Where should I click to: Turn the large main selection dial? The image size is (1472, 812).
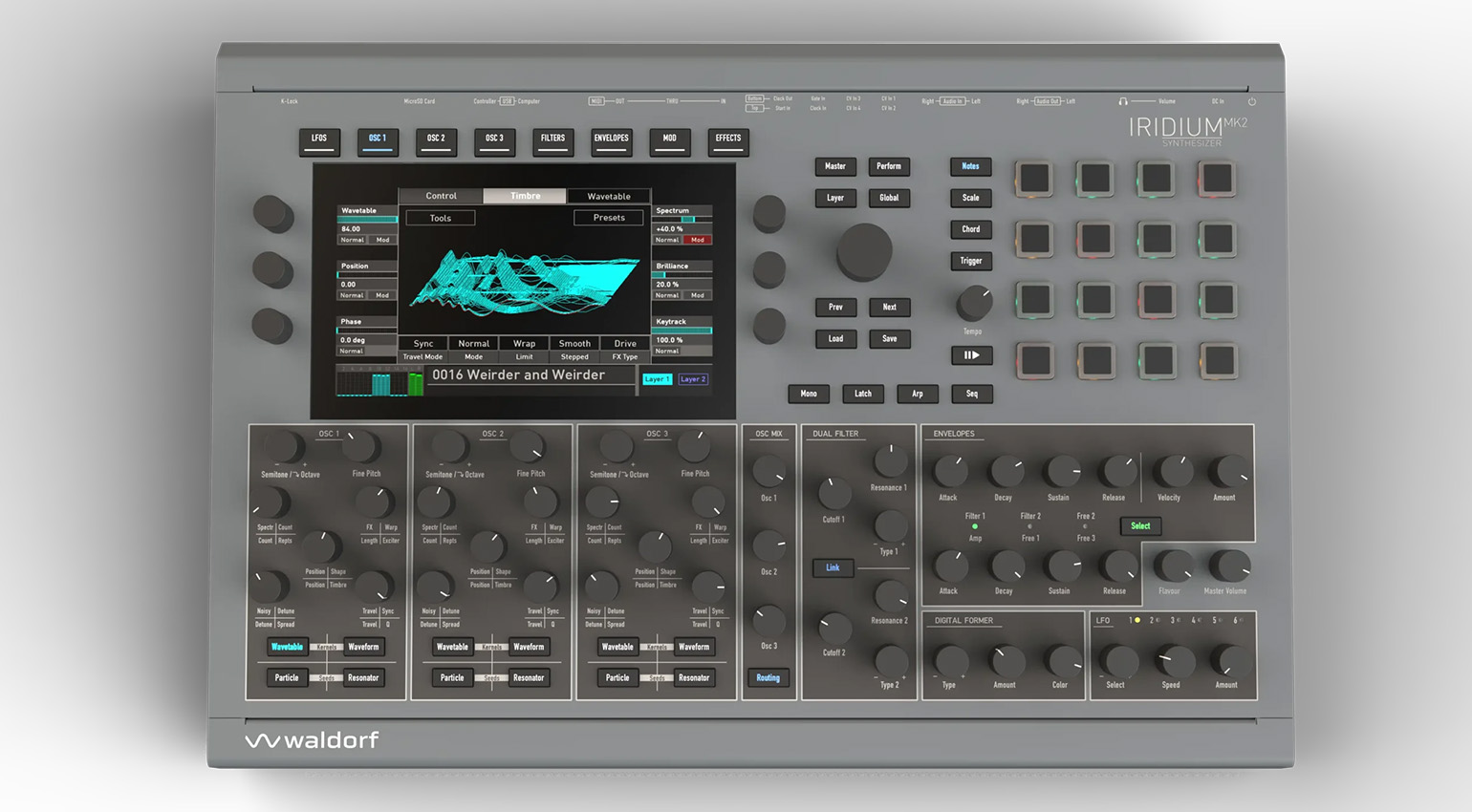point(864,251)
